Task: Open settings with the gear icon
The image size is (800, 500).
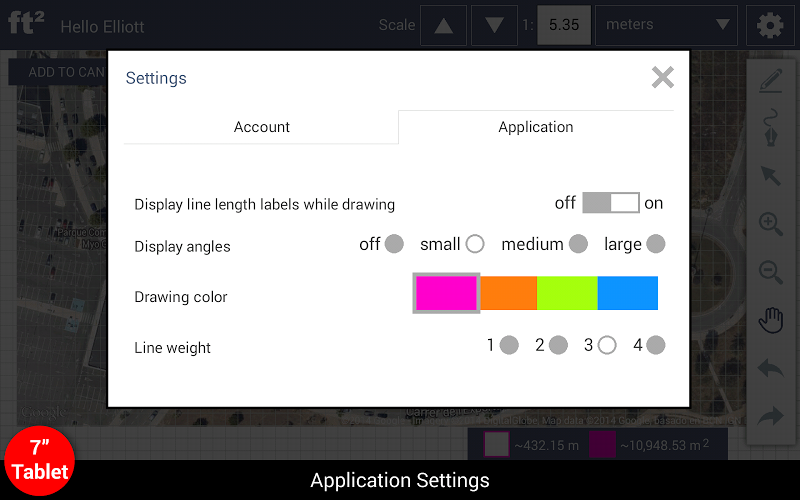Action: click(770, 25)
